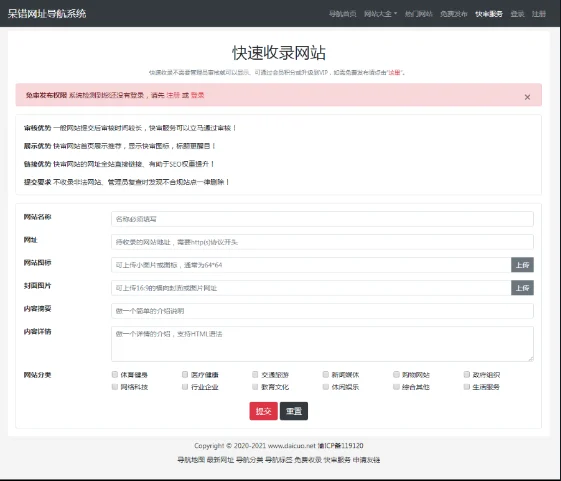This screenshot has width=561, height=481.
Task: Check the 生活服务 category checkbox
Action: [467, 387]
